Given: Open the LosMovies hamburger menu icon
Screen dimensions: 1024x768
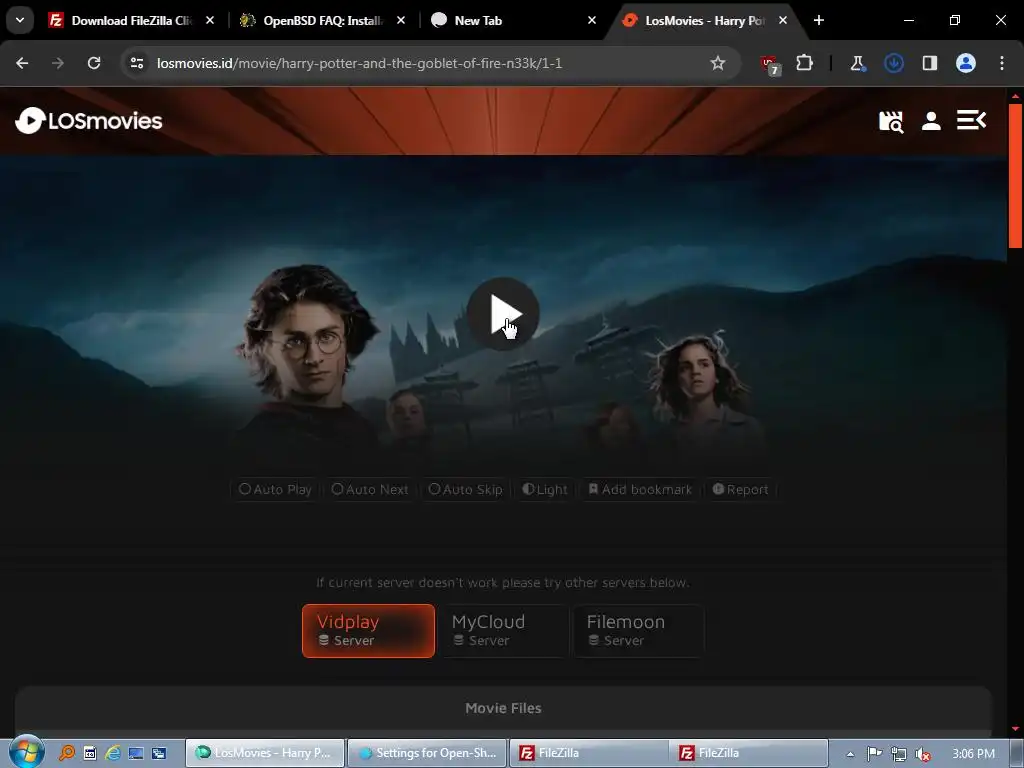Looking at the screenshot, I should (971, 120).
